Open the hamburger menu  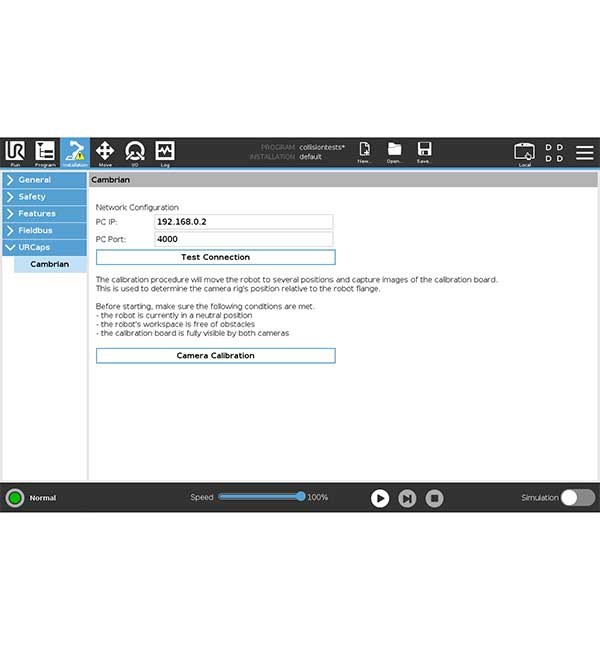[585, 153]
